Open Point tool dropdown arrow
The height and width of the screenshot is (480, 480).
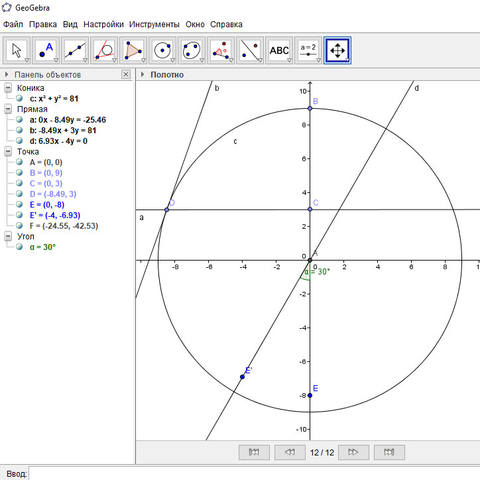point(56,60)
